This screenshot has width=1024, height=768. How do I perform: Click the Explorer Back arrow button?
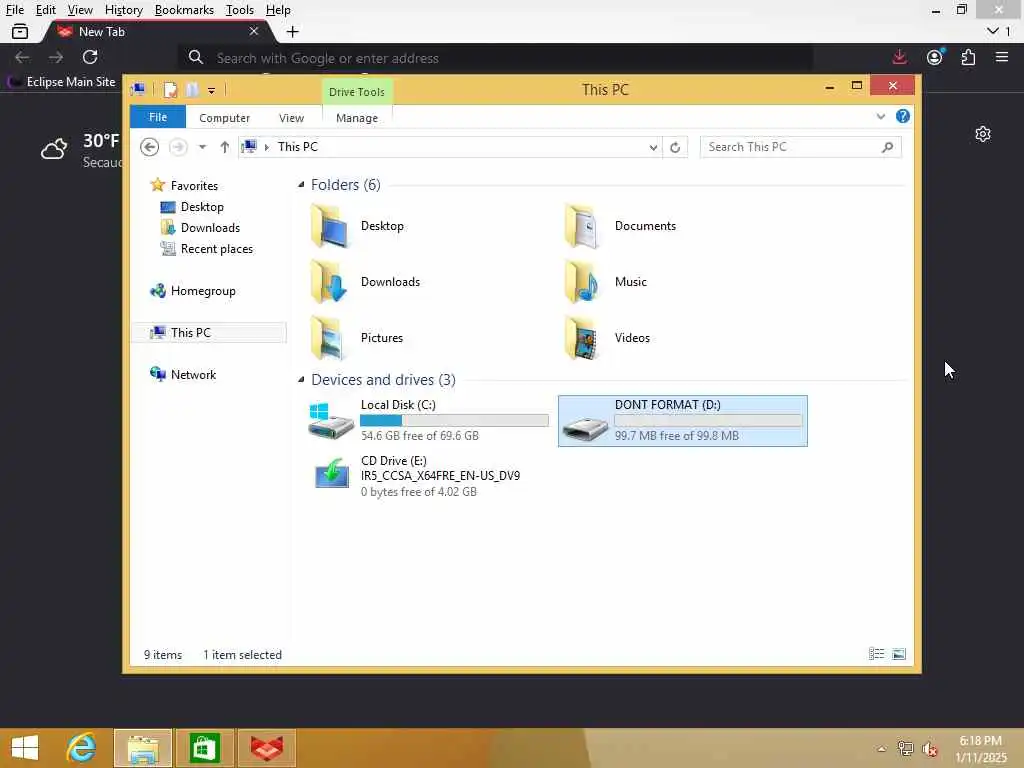click(x=150, y=147)
